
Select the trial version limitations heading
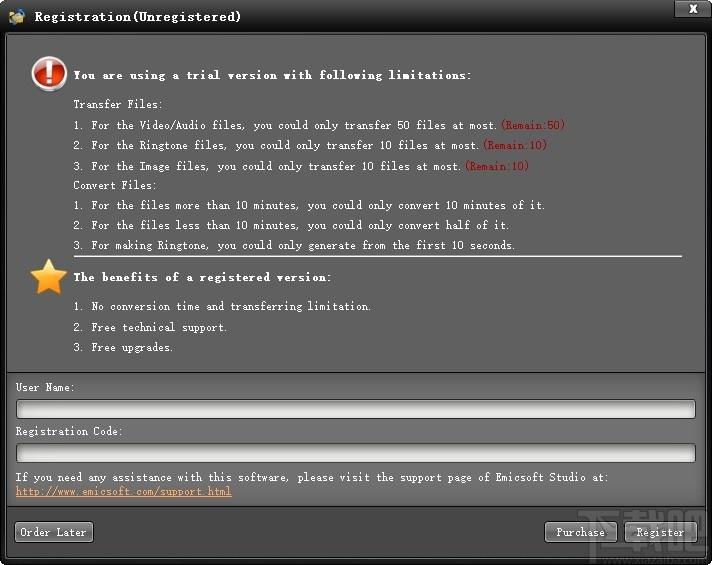[272, 75]
